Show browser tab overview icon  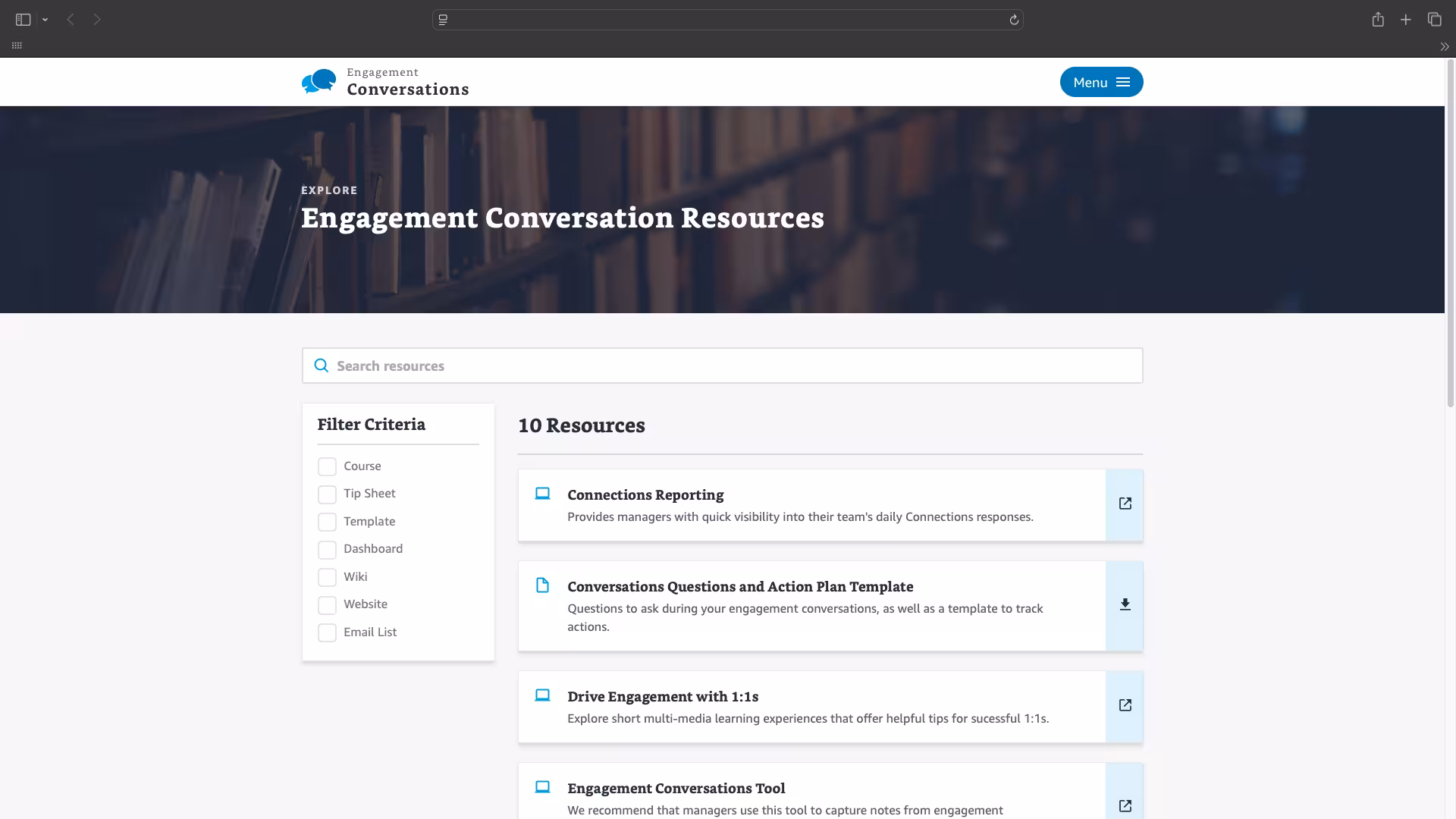1434,20
